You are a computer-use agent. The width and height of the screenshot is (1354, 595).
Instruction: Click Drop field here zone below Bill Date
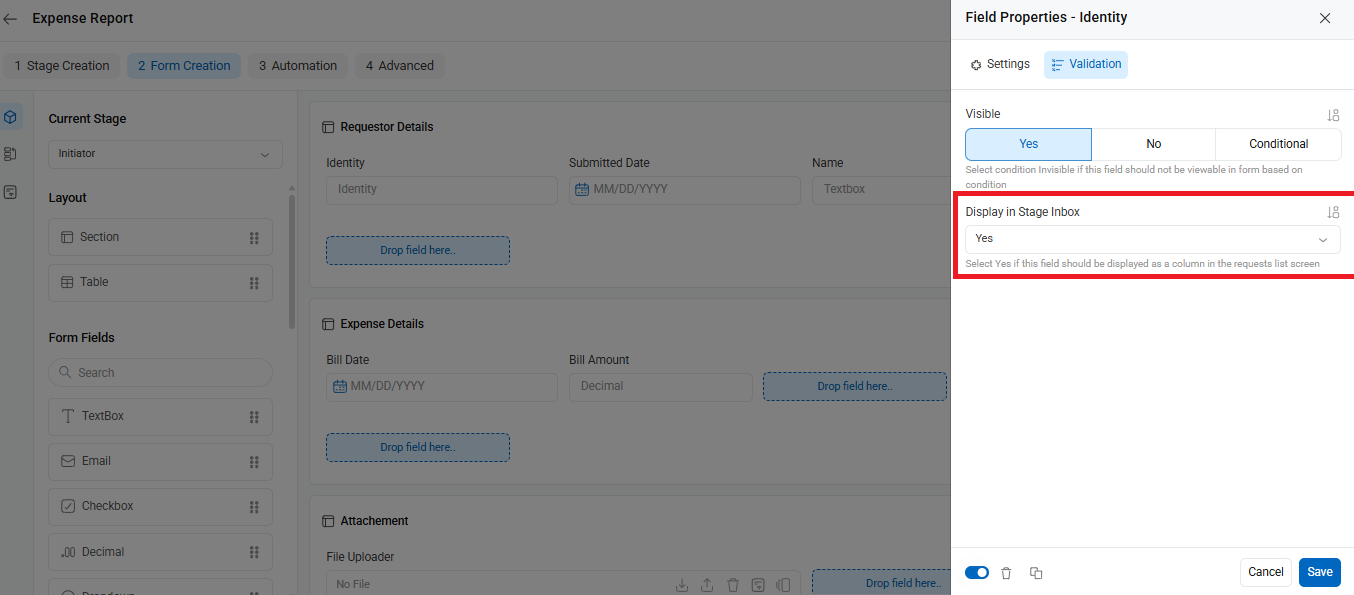click(418, 447)
